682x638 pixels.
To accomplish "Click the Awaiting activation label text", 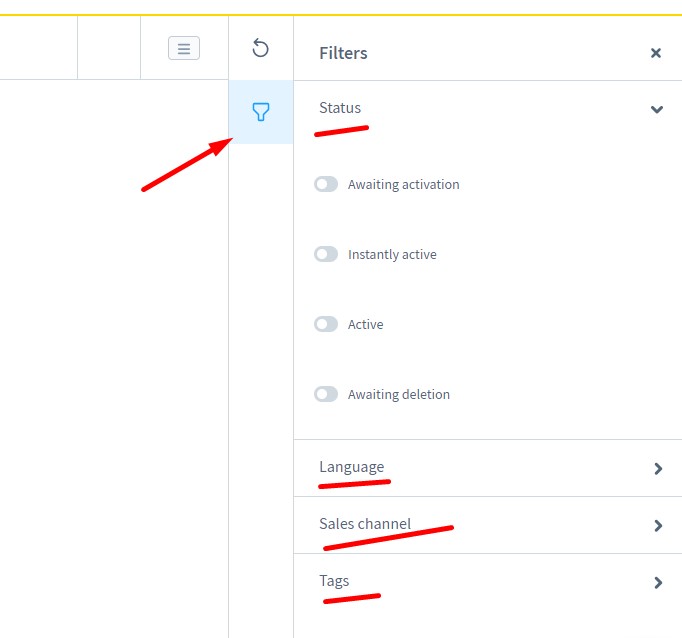I will 403,185.
